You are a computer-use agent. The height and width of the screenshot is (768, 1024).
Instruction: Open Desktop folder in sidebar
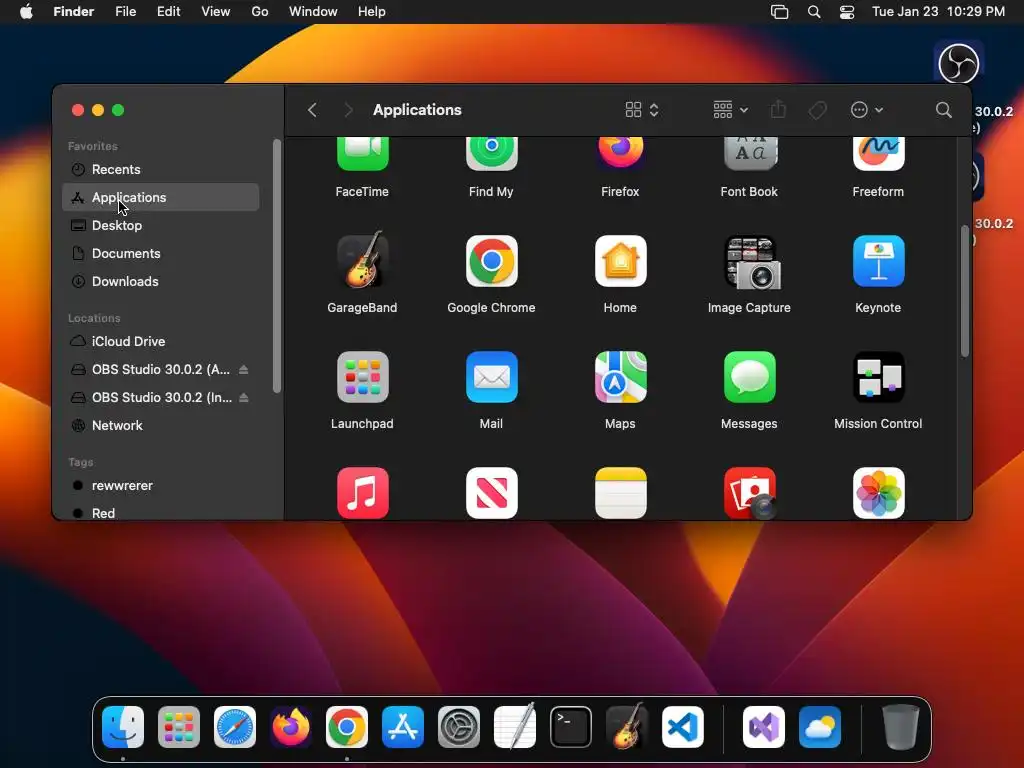point(161,225)
